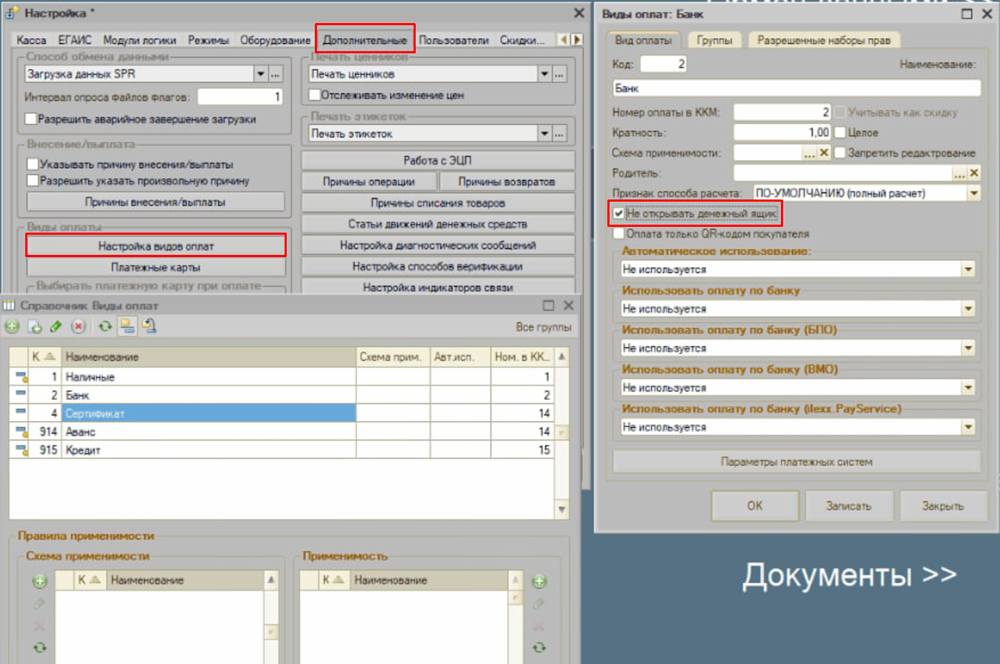Viewport: 1000px width, 664px height.
Task: Click the refresh icon in Виды оплат toolbar
Action: pos(106,326)
